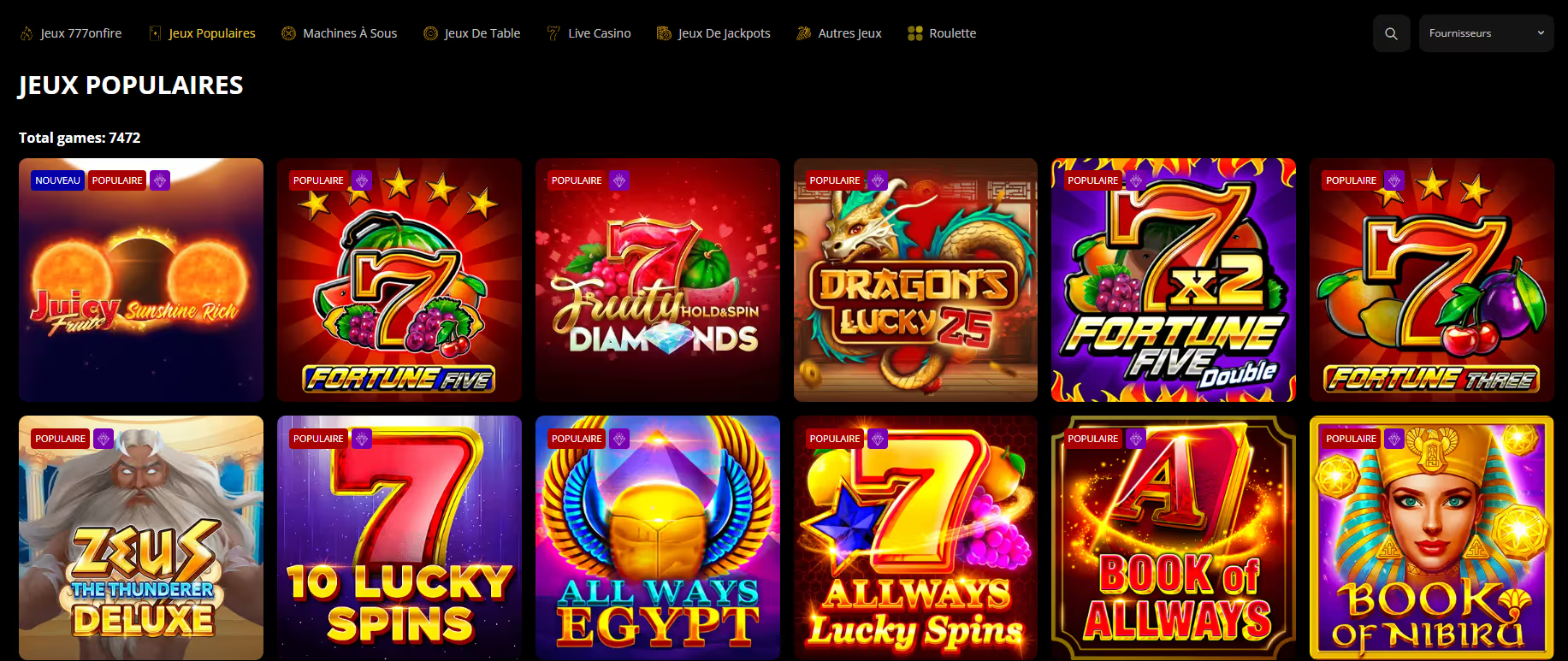Click the Machines À Sous slot icon
The width and height of the screenshot is (1568, 661).
(288, 33)
